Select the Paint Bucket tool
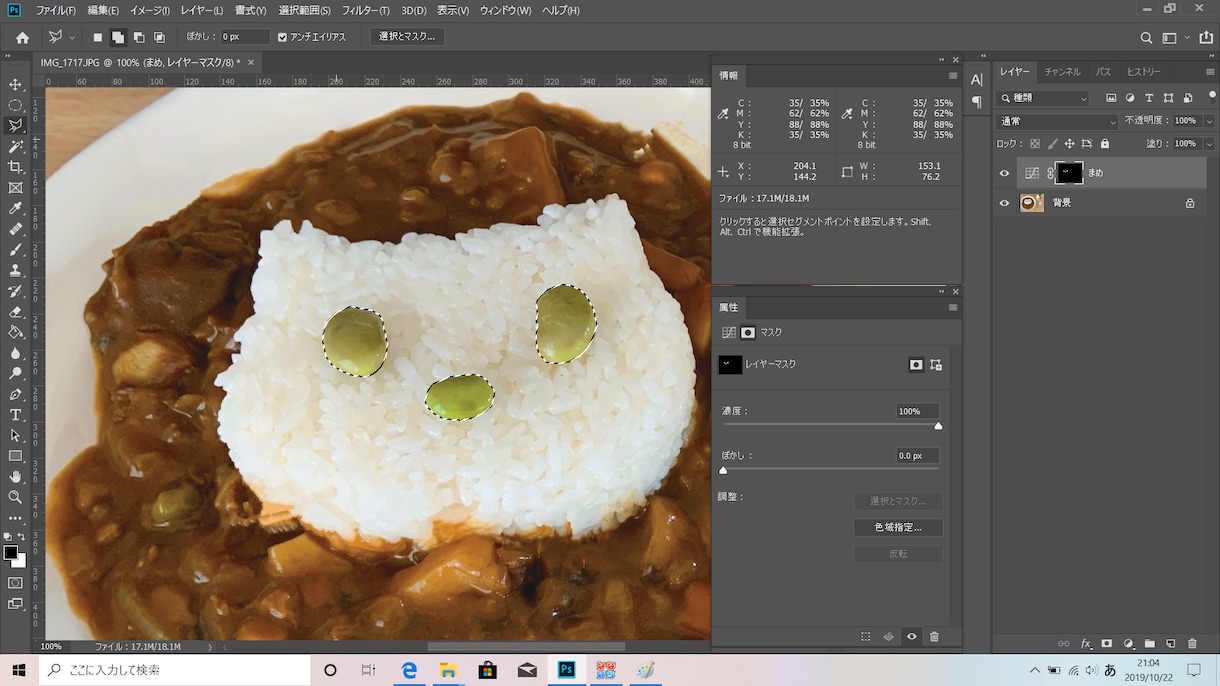 15,332
